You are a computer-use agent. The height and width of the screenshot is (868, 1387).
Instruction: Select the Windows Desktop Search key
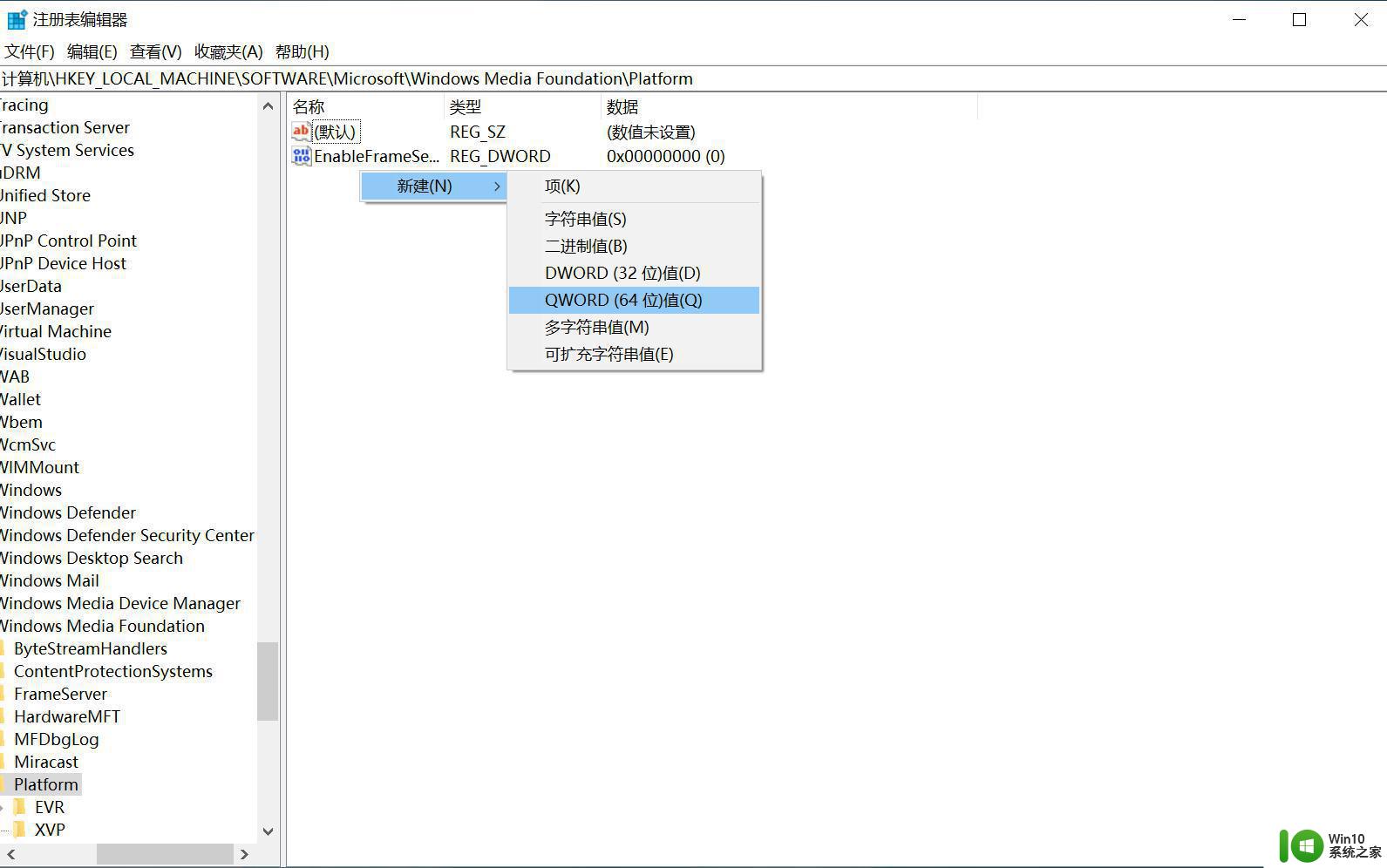pyautogui.click(x=92, y=558)
